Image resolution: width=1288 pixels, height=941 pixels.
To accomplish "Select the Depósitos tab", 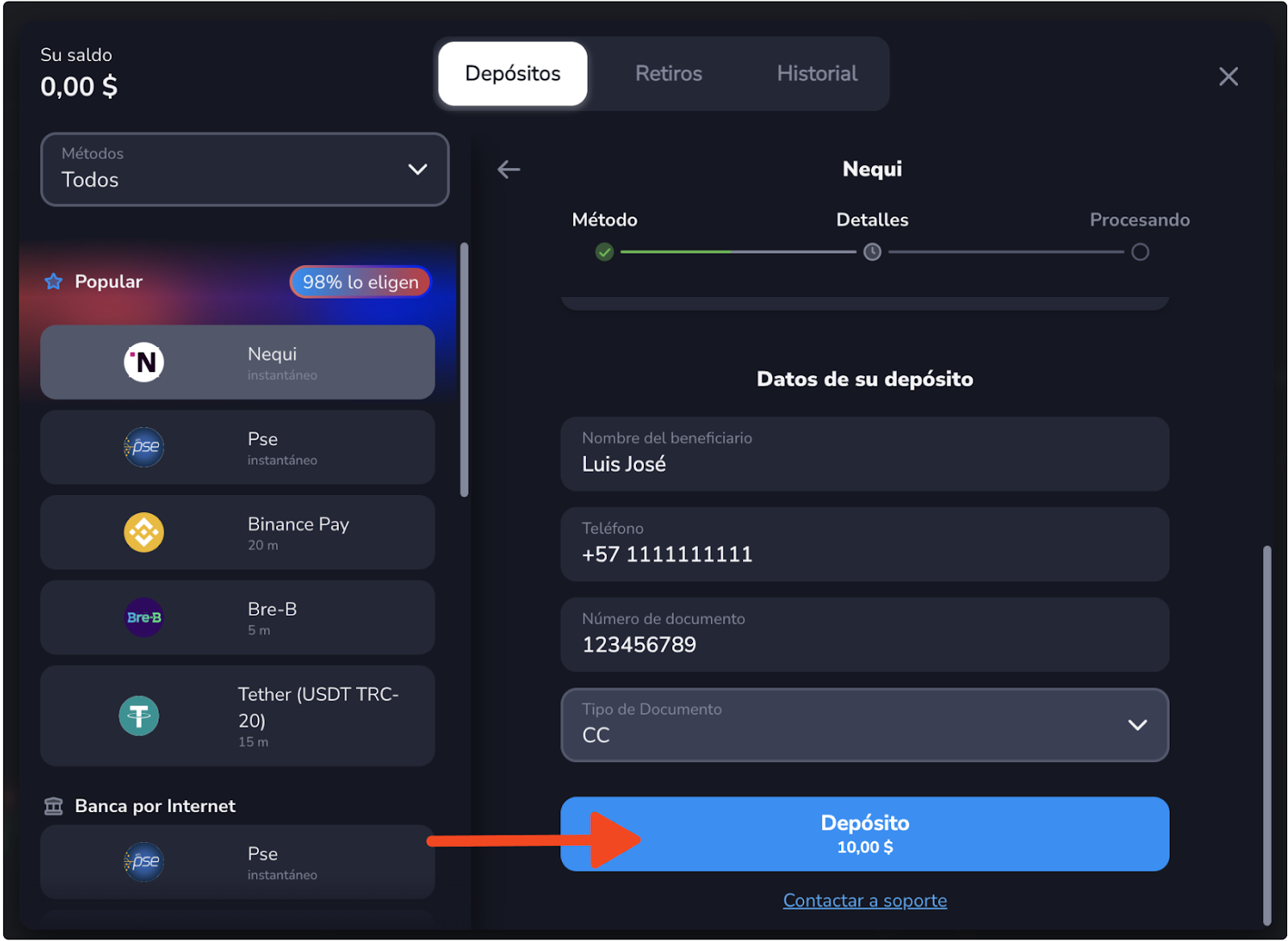I will 513,74.
